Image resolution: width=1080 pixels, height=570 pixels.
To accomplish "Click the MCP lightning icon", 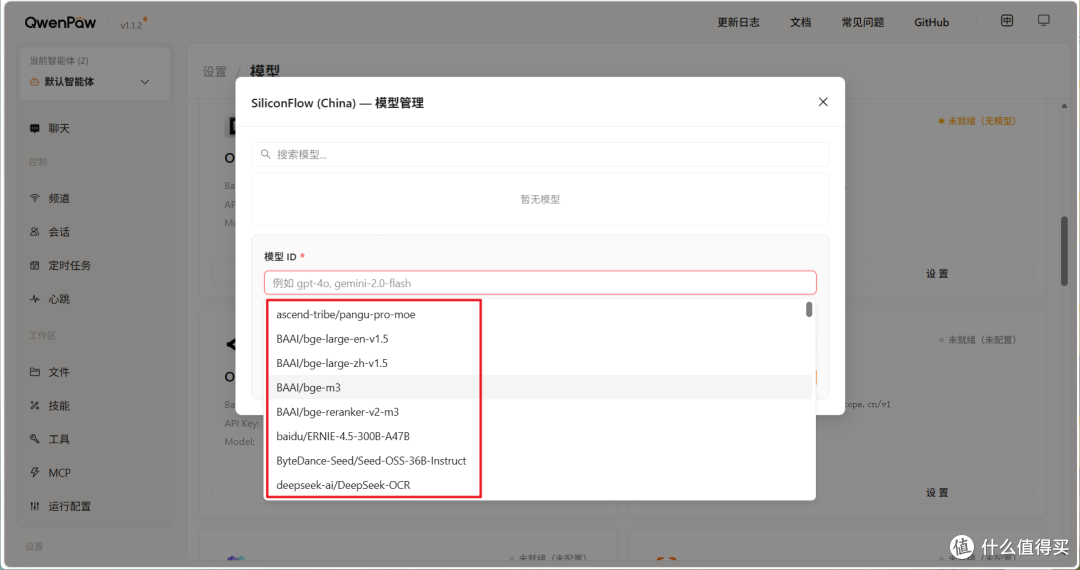I will point(34,473).
